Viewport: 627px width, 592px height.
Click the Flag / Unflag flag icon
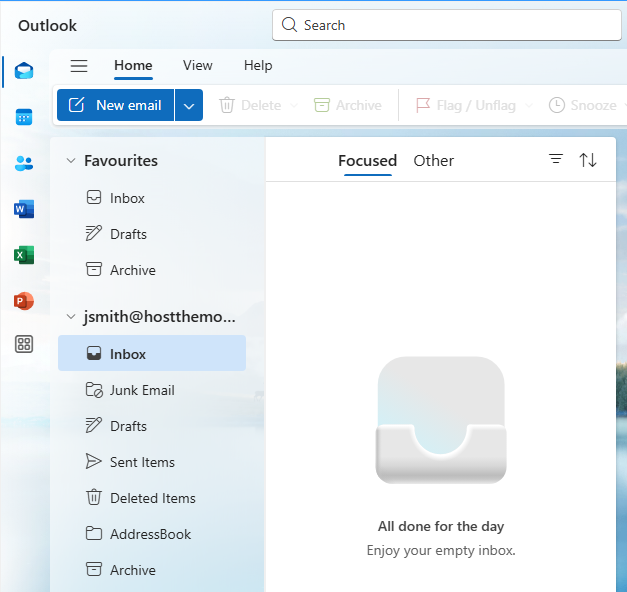(x=423, y=105)
